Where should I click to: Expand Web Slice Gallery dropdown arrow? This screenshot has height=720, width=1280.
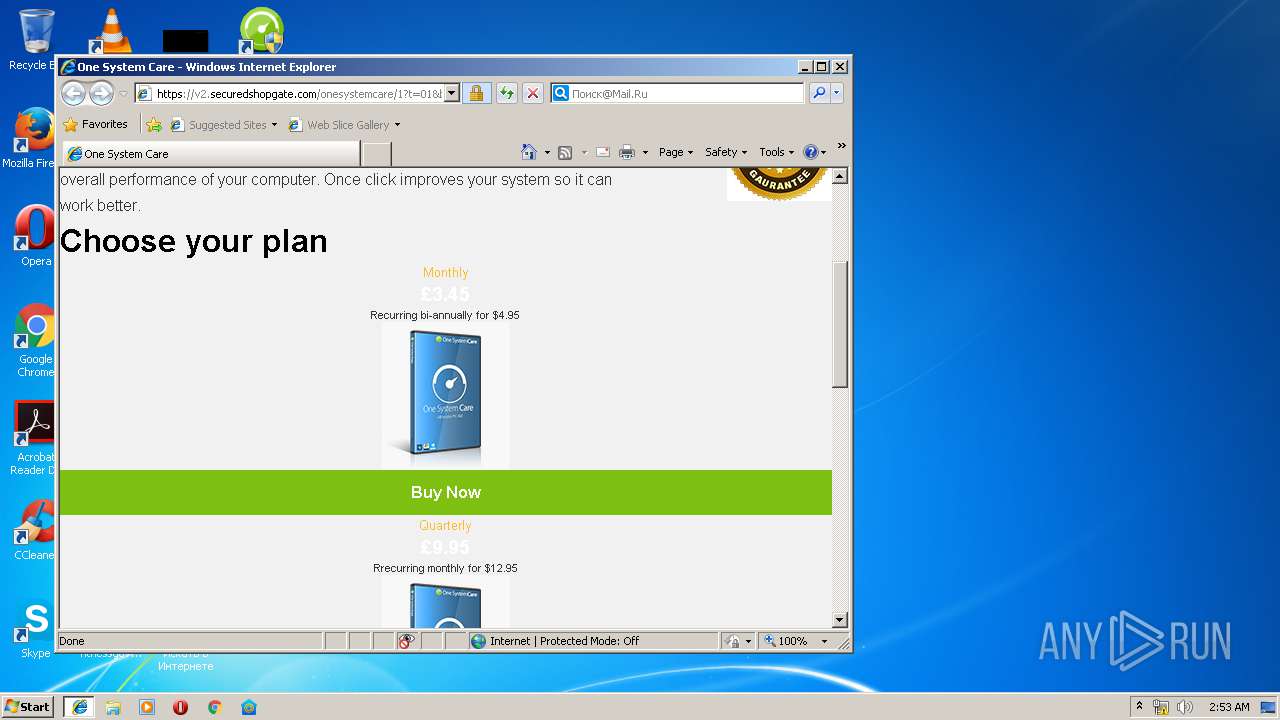(397, 125)
